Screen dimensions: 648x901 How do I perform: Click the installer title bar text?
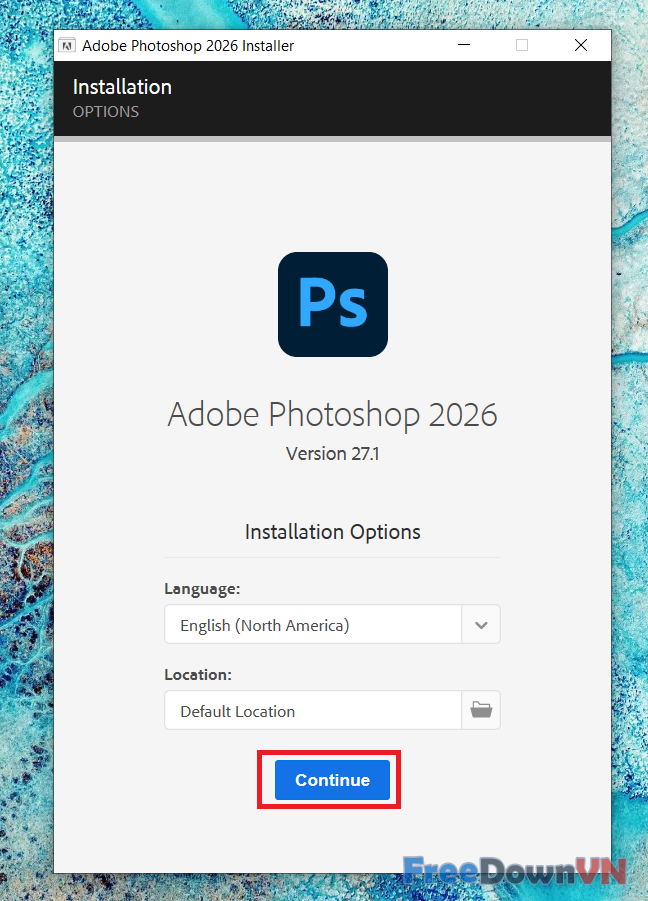coord(188,45)
